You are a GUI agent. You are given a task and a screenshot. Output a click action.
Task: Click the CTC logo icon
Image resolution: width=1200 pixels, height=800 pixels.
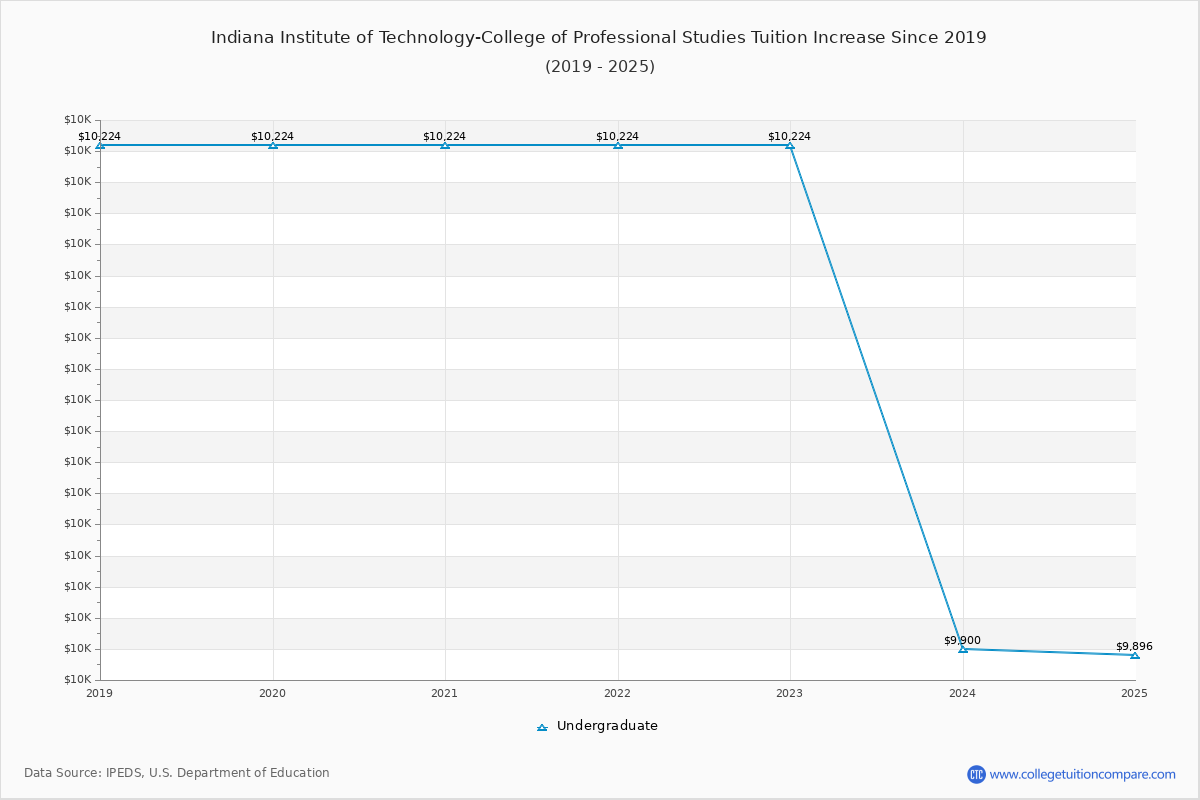point(976,774)
